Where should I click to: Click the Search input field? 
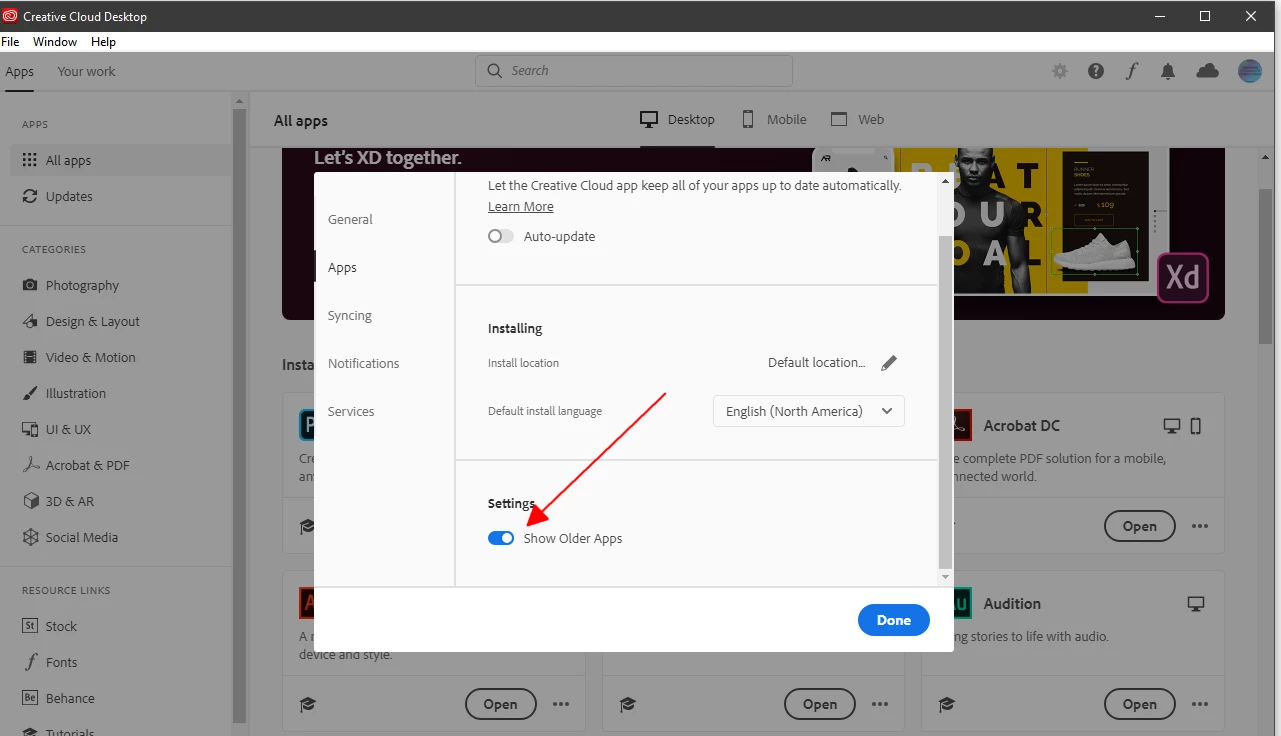point(634,71)
